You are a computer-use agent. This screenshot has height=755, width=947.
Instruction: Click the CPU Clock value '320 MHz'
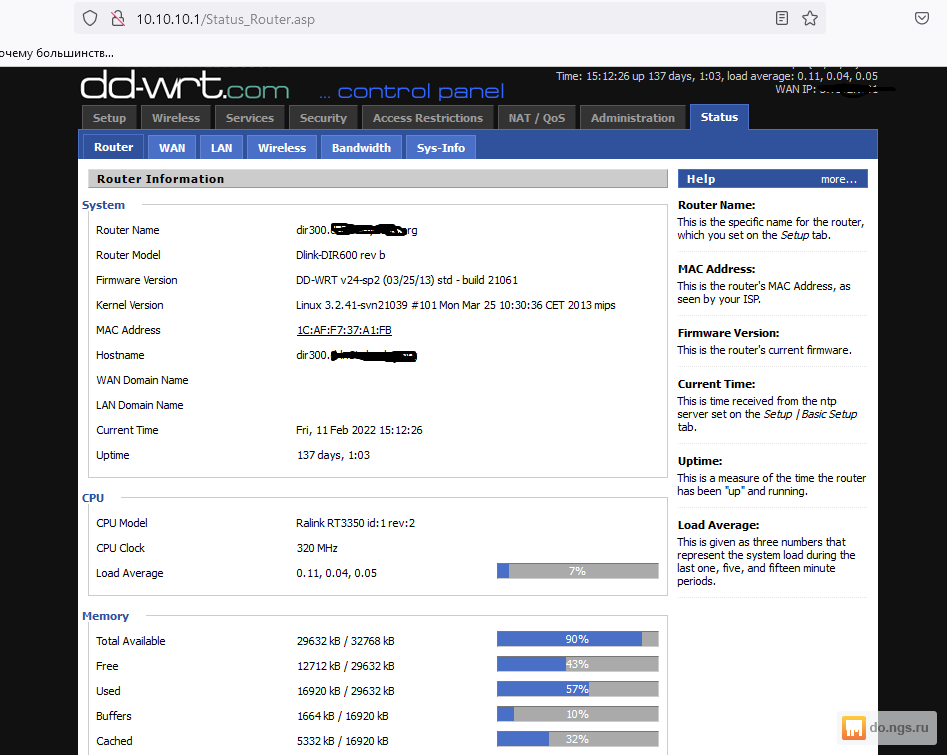pyautogui.click(x=317, y=548)
